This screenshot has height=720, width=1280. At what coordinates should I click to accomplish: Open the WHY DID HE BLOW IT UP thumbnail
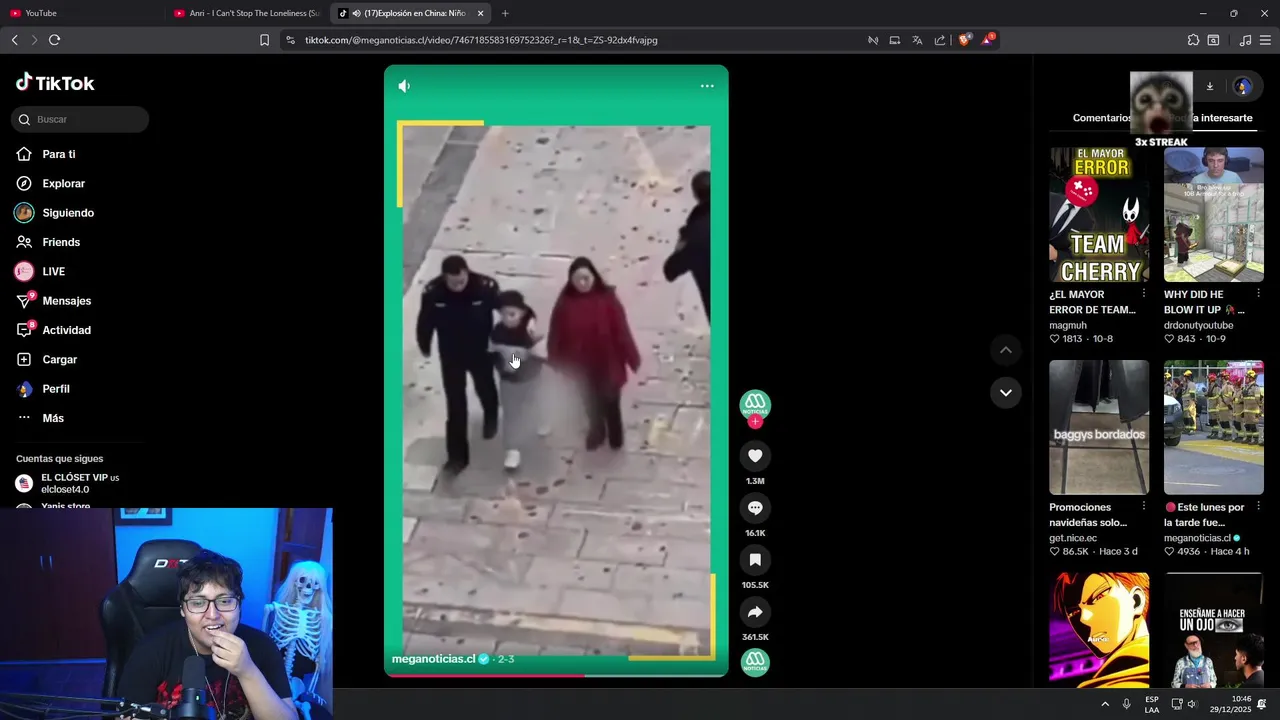click(x=1214, y=215)
